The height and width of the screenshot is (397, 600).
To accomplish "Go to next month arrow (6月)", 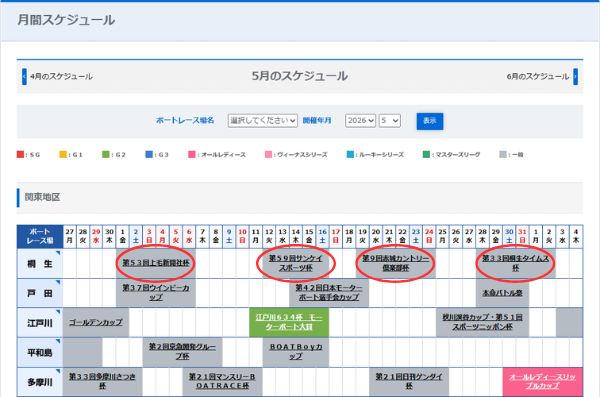I will point(575,77).
